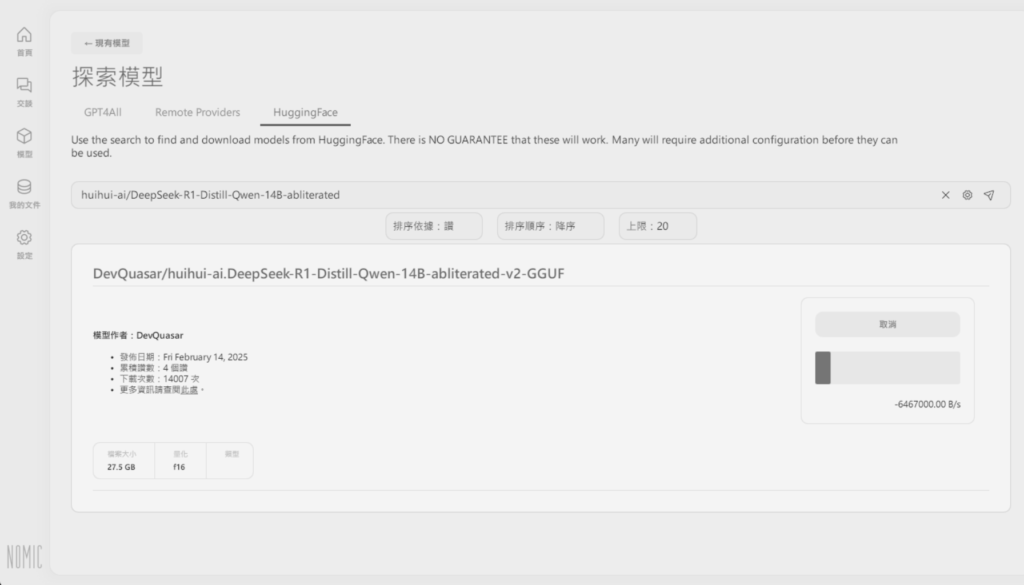Submit search with paper plane icon

(x=989, y=195)
